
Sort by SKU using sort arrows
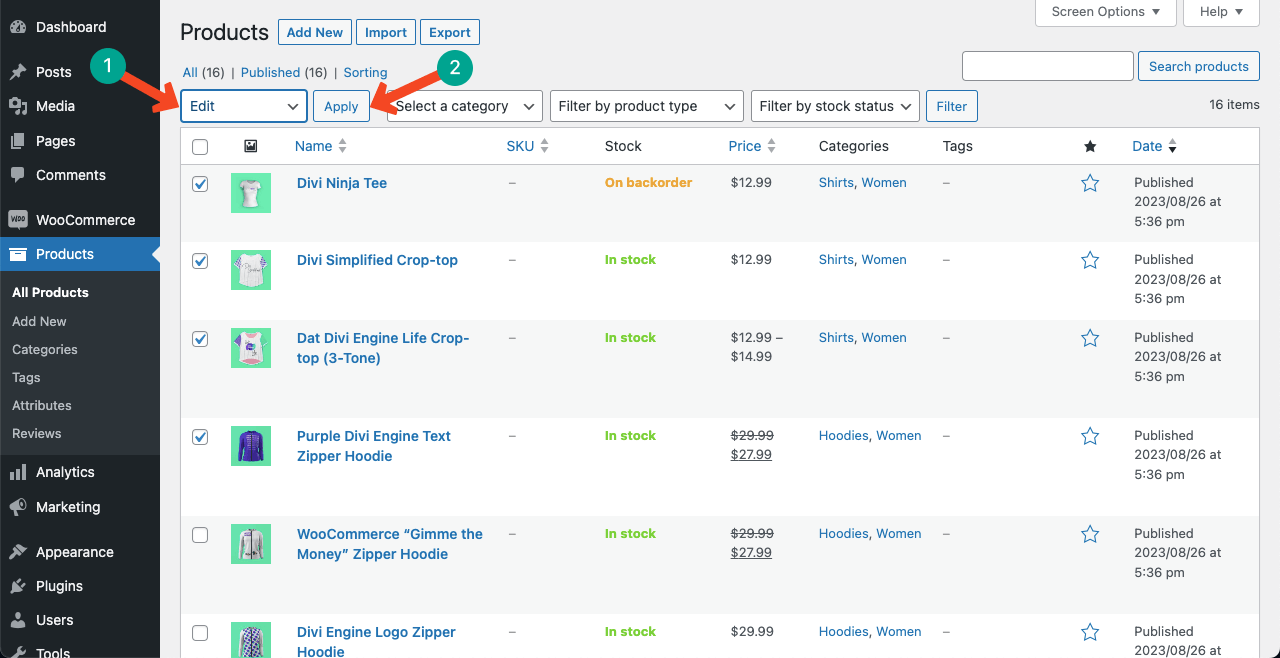(x=544, y=146)
